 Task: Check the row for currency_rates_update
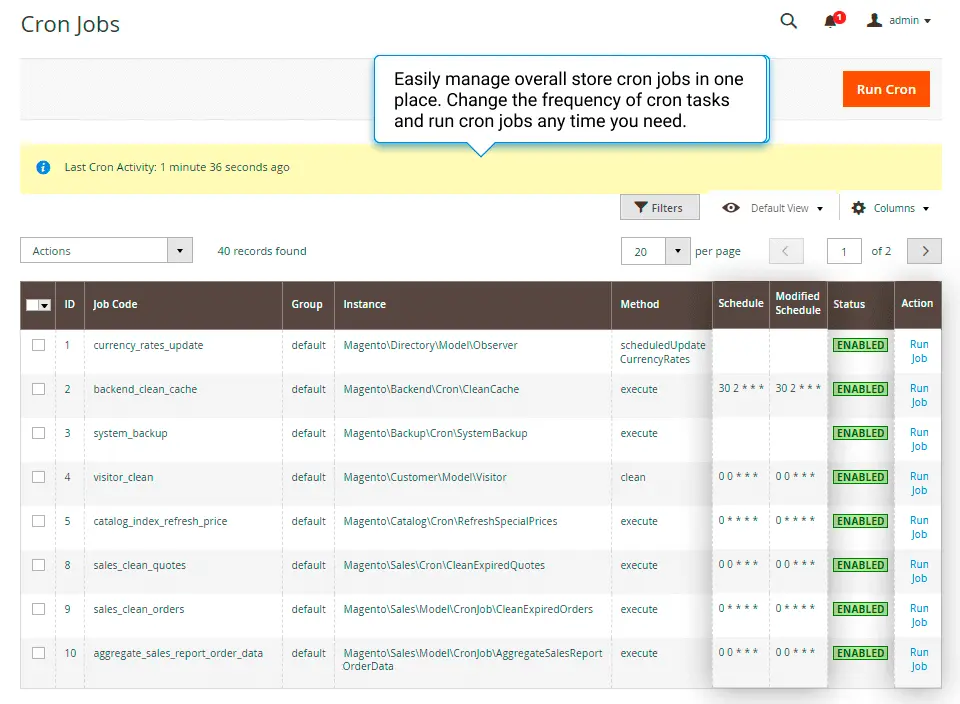[38, 345]
